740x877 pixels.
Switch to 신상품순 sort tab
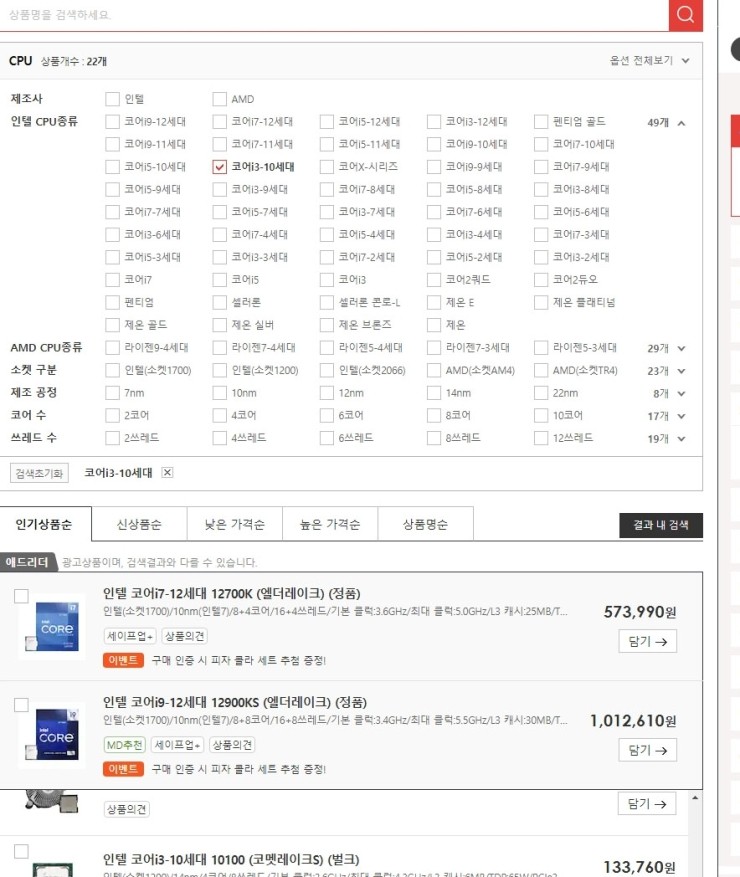point(139,524)
